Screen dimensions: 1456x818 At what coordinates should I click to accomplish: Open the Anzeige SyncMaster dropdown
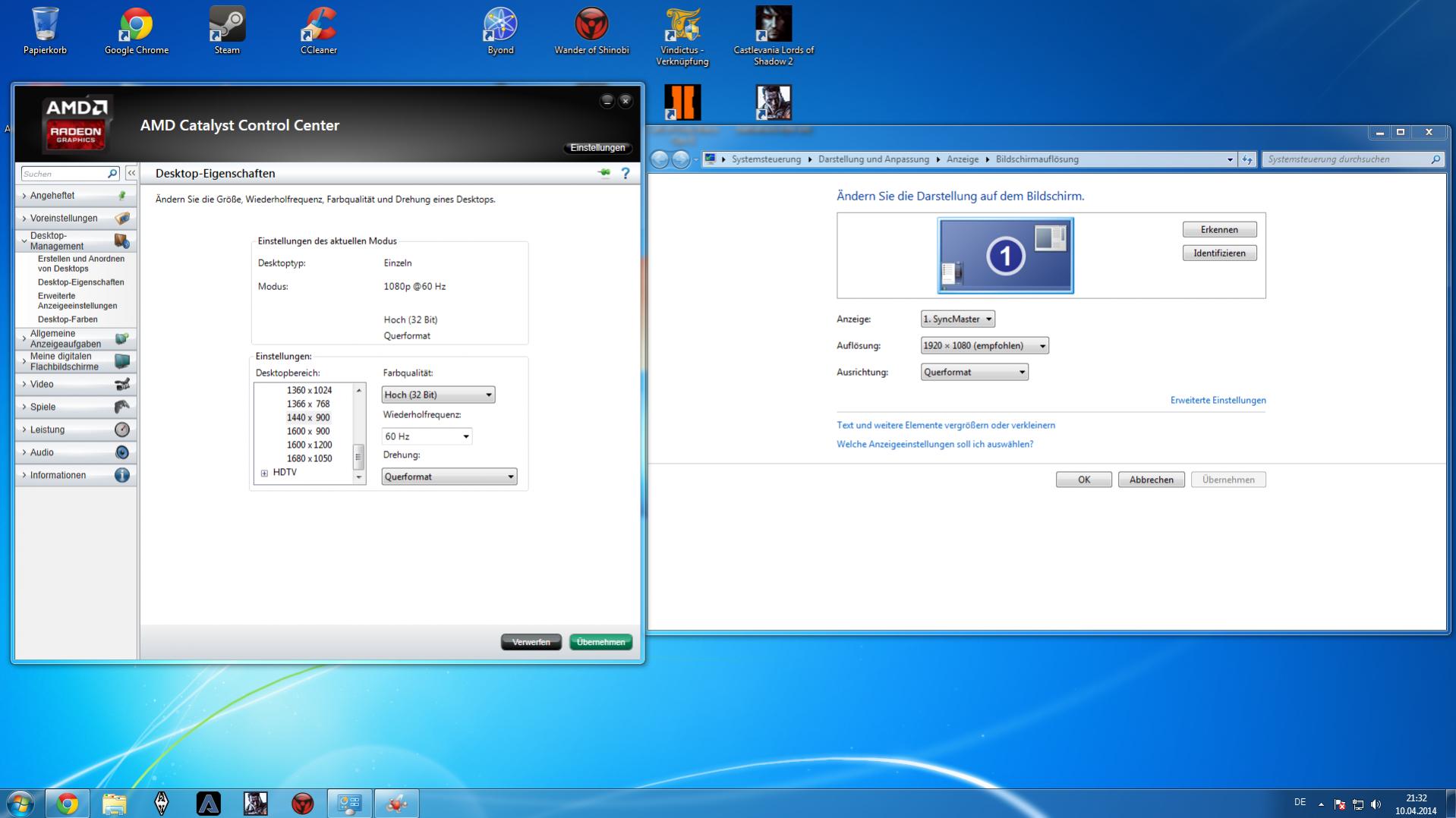957,319
